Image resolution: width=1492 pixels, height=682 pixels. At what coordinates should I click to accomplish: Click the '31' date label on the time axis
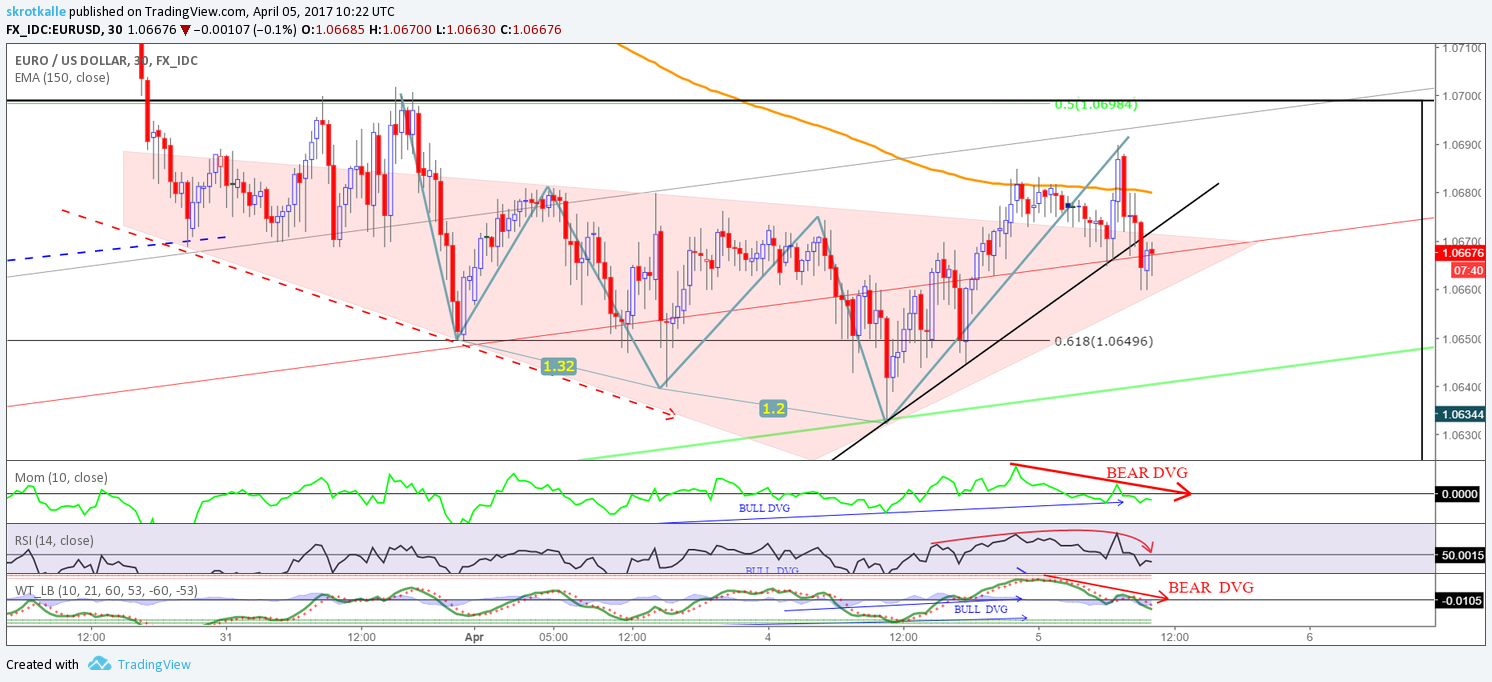pos(227,636)
